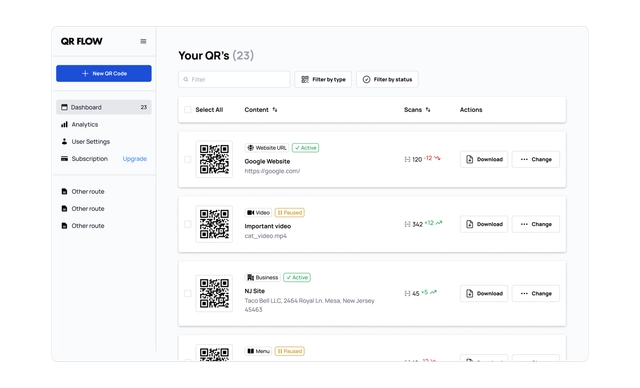This screenshot has height=388, width=640.
Task: Click the 342 scans count
Action: coord(417,224)
